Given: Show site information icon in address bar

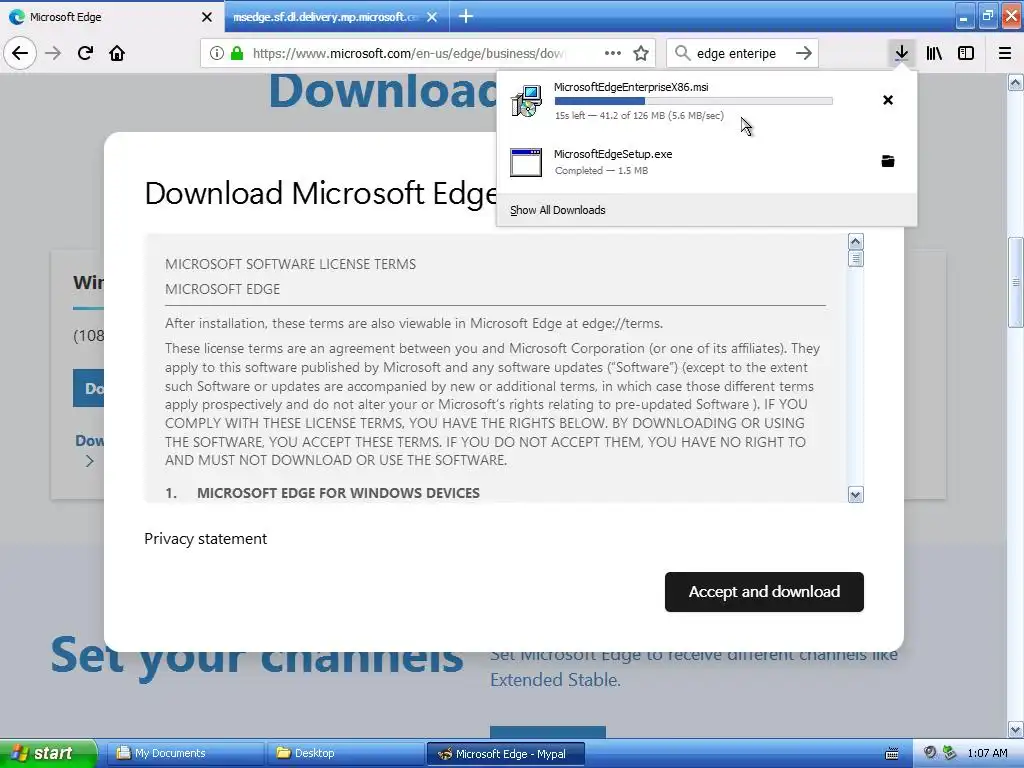Looking at the screenshot, I should click(217, 53).
